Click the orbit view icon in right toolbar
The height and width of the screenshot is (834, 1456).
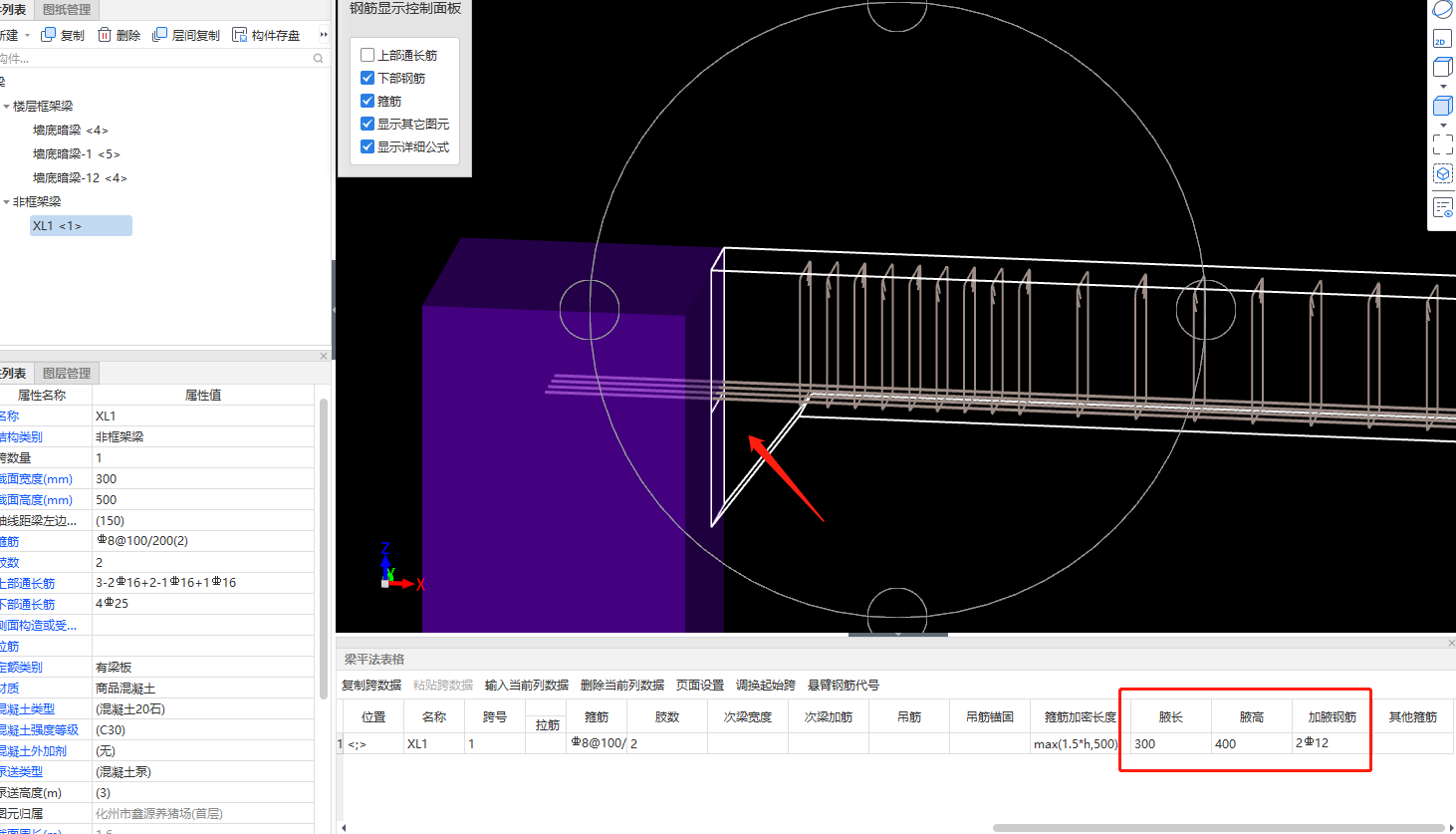click(x=1443, y=10)
